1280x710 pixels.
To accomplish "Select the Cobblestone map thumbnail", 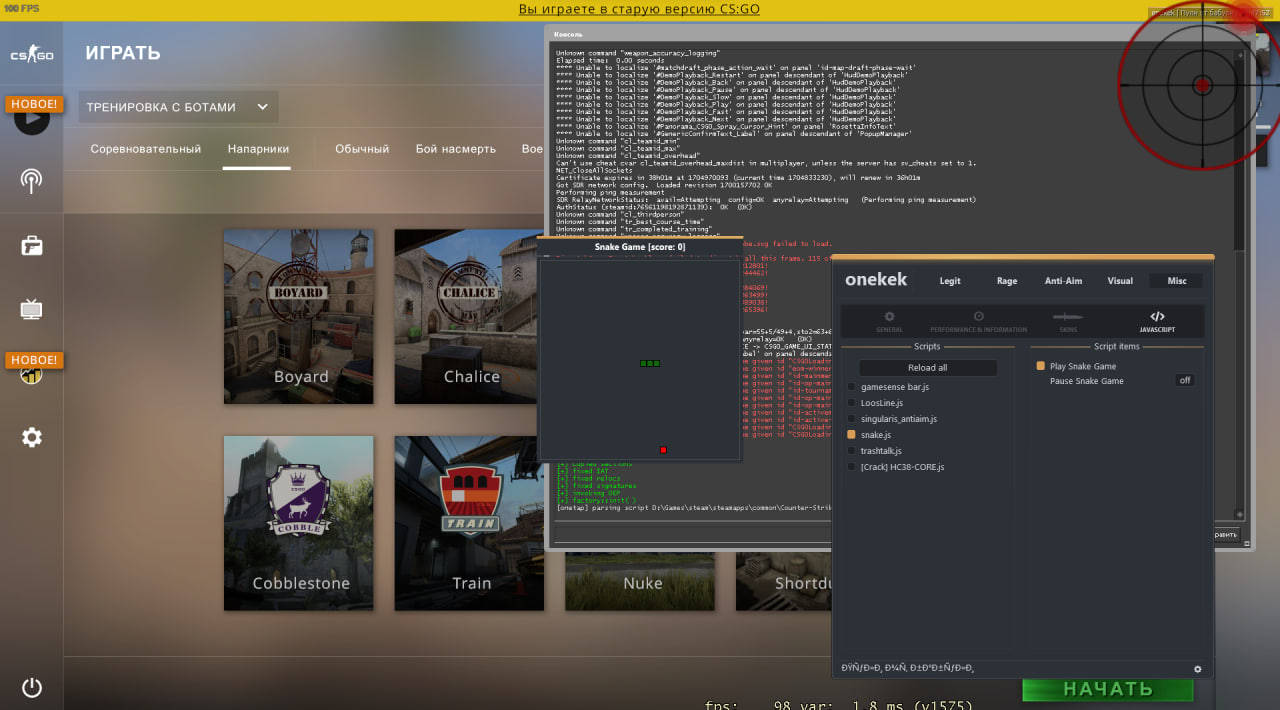I will point(299,523).
